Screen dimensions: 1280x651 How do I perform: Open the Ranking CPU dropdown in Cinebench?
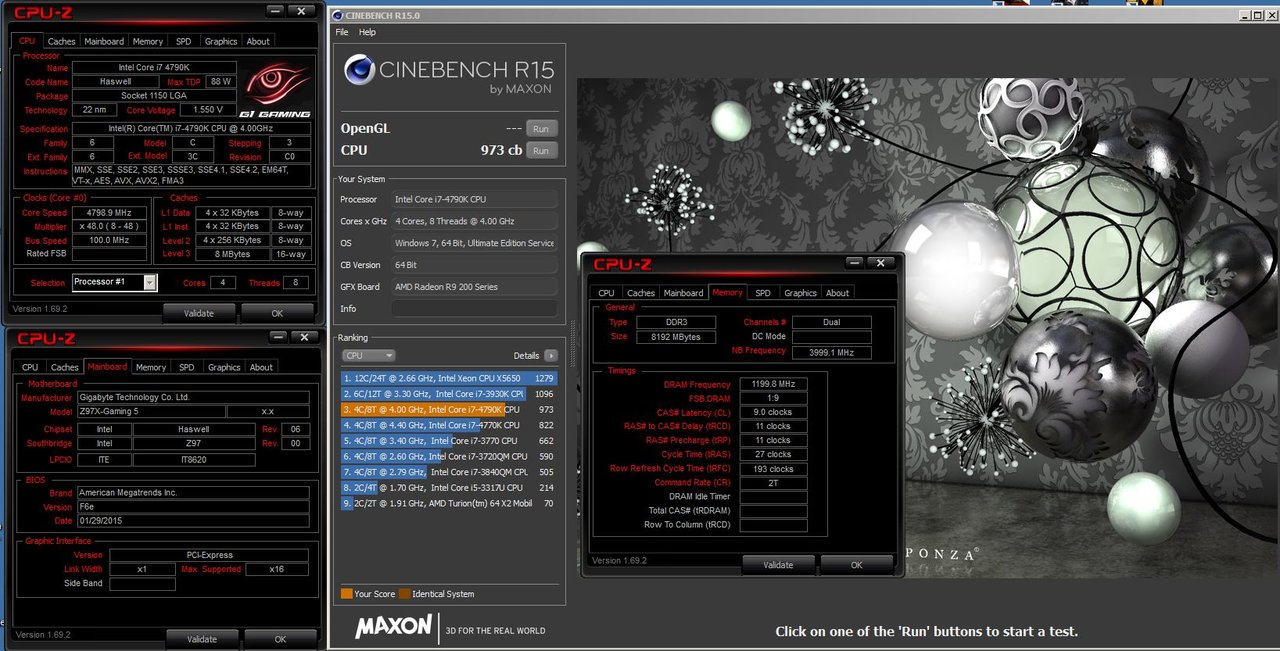pos(369,356)
